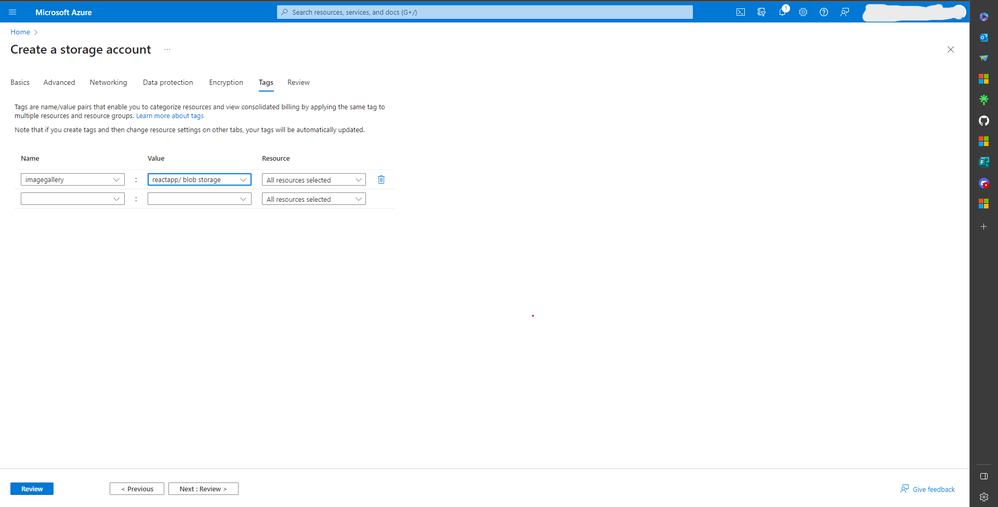Open Copilot icon in browser sidebar
The height and width of the screenshot is (507, 998).
983,17
